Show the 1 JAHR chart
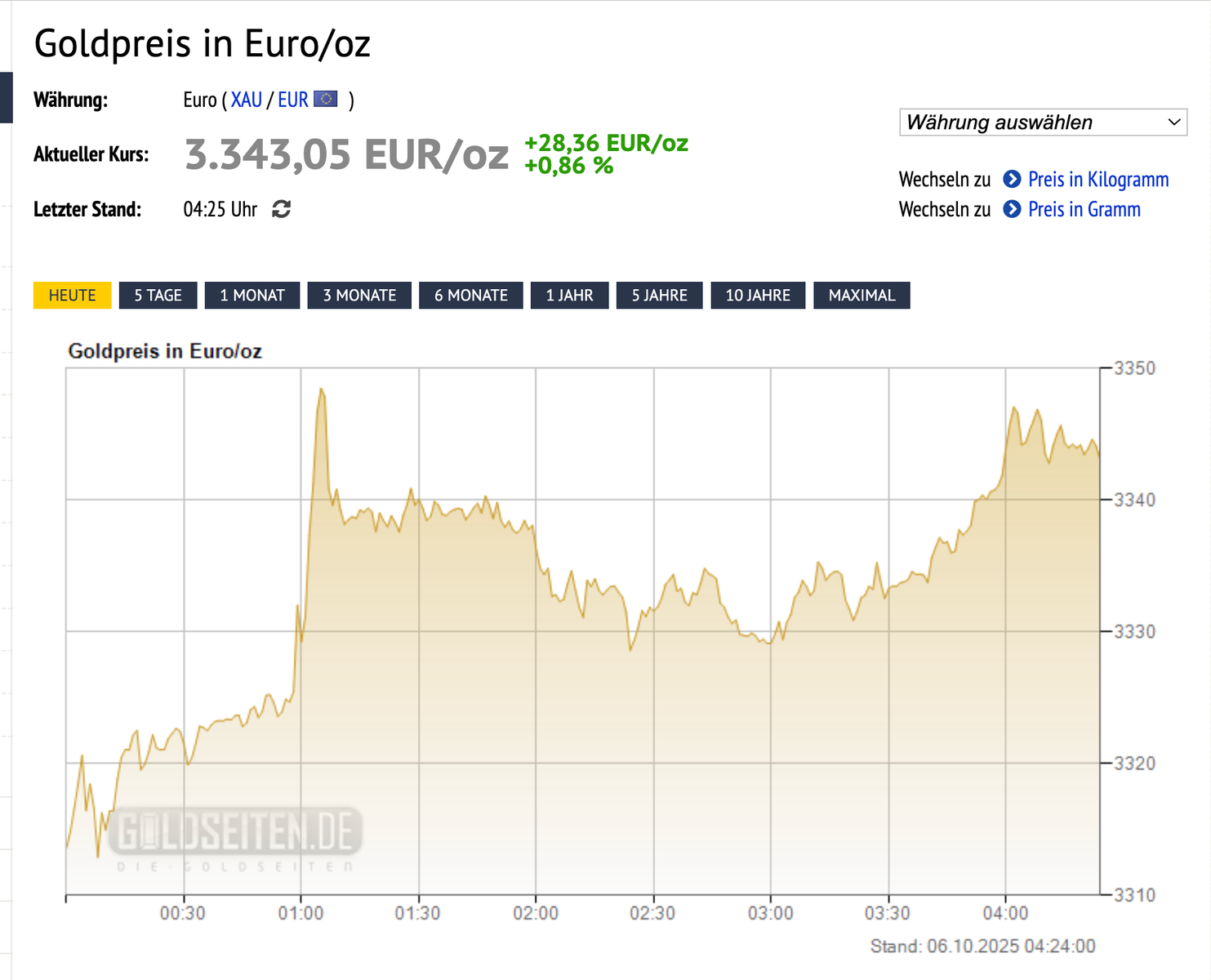This screenshot has width=1211, height=980. click(570, 296)
